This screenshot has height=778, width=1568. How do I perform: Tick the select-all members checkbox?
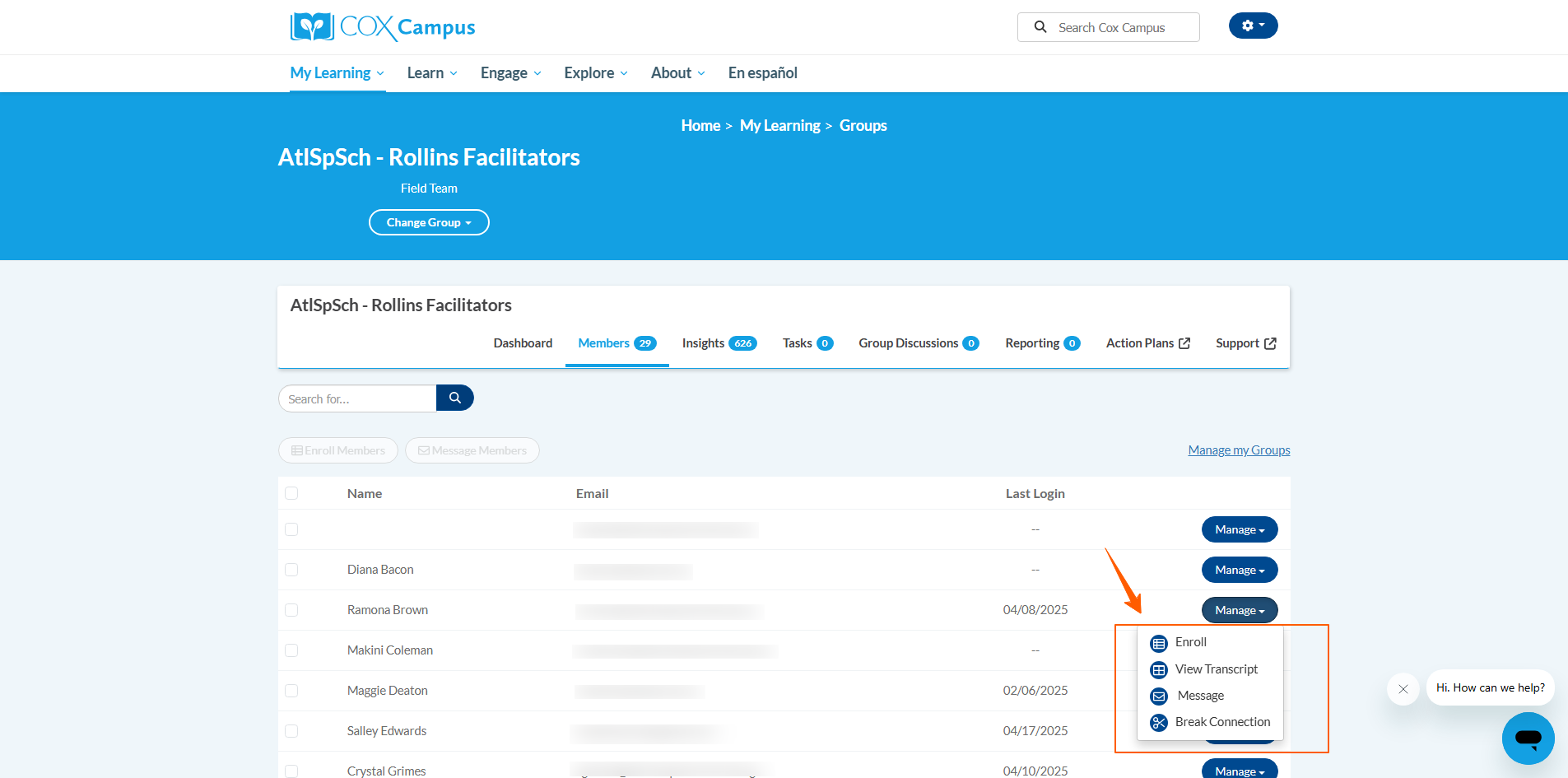[x=291, y=493]
